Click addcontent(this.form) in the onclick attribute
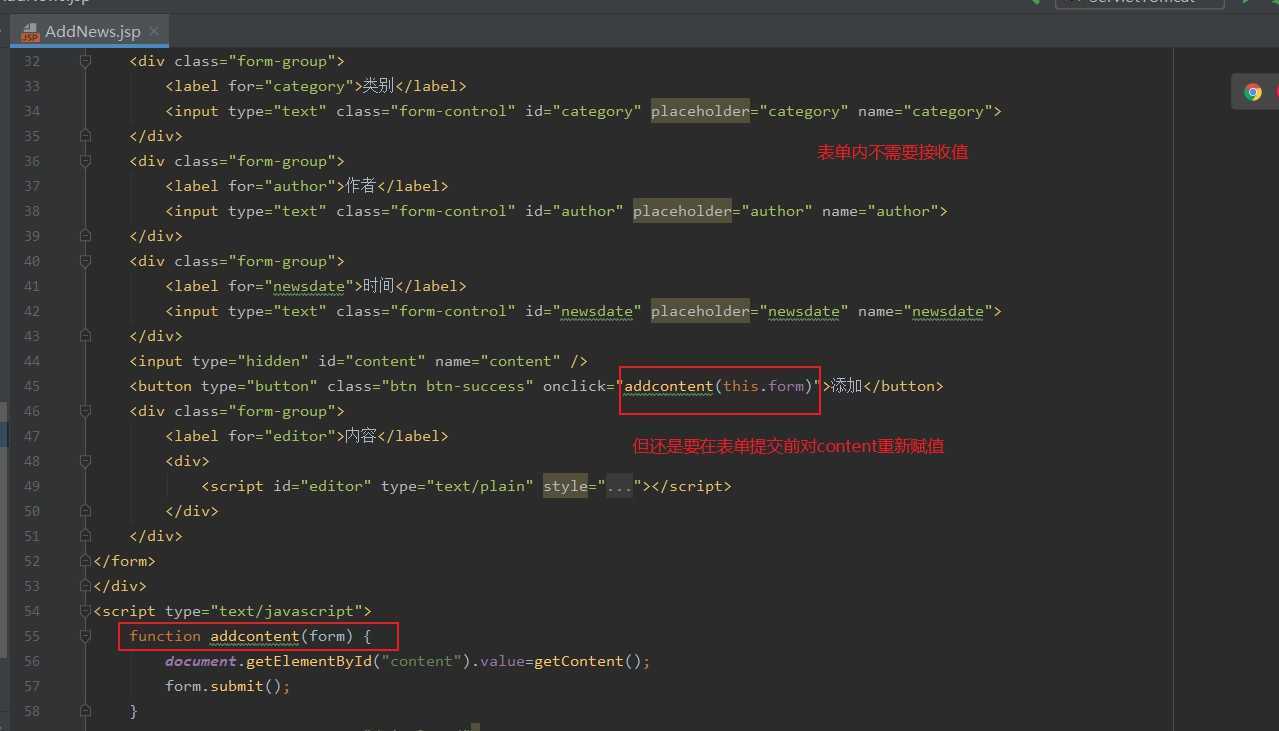The width and height of the screenshot is (1279, 731). 719,386
